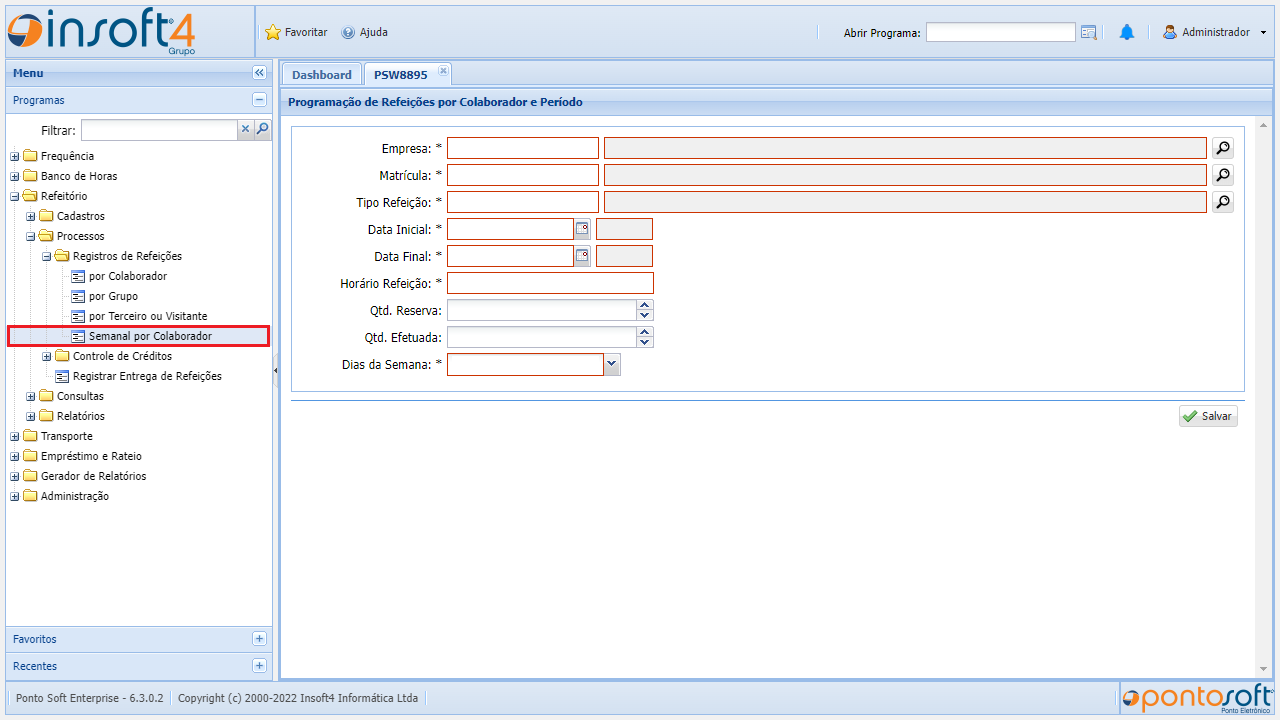The width and height of the screenshot is (1280, 720).
Task: Click the Salvar button
Action: click(x=1208, y=417)
